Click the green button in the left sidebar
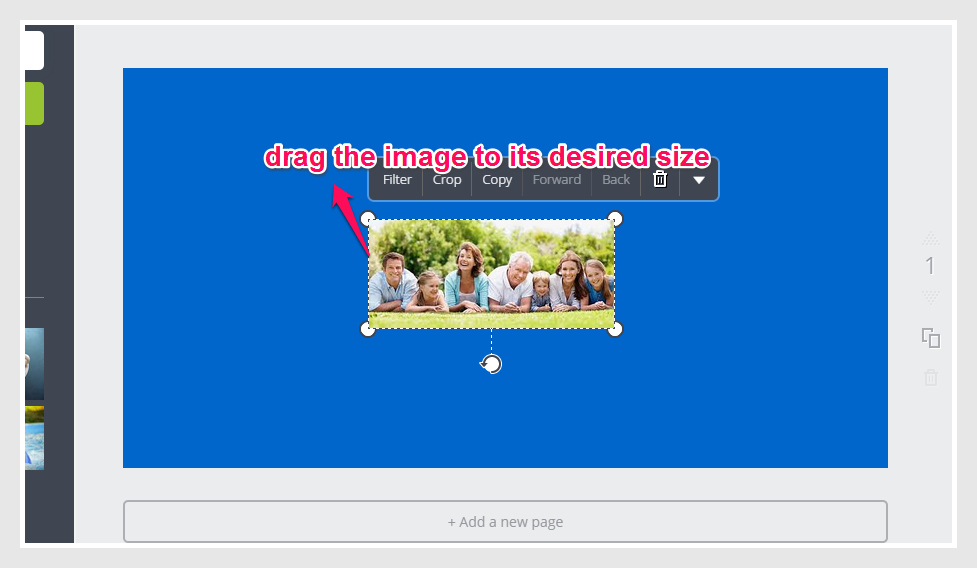Image resolution: width=977 pixels, height=568 pixels. click(x=34, y=104)
